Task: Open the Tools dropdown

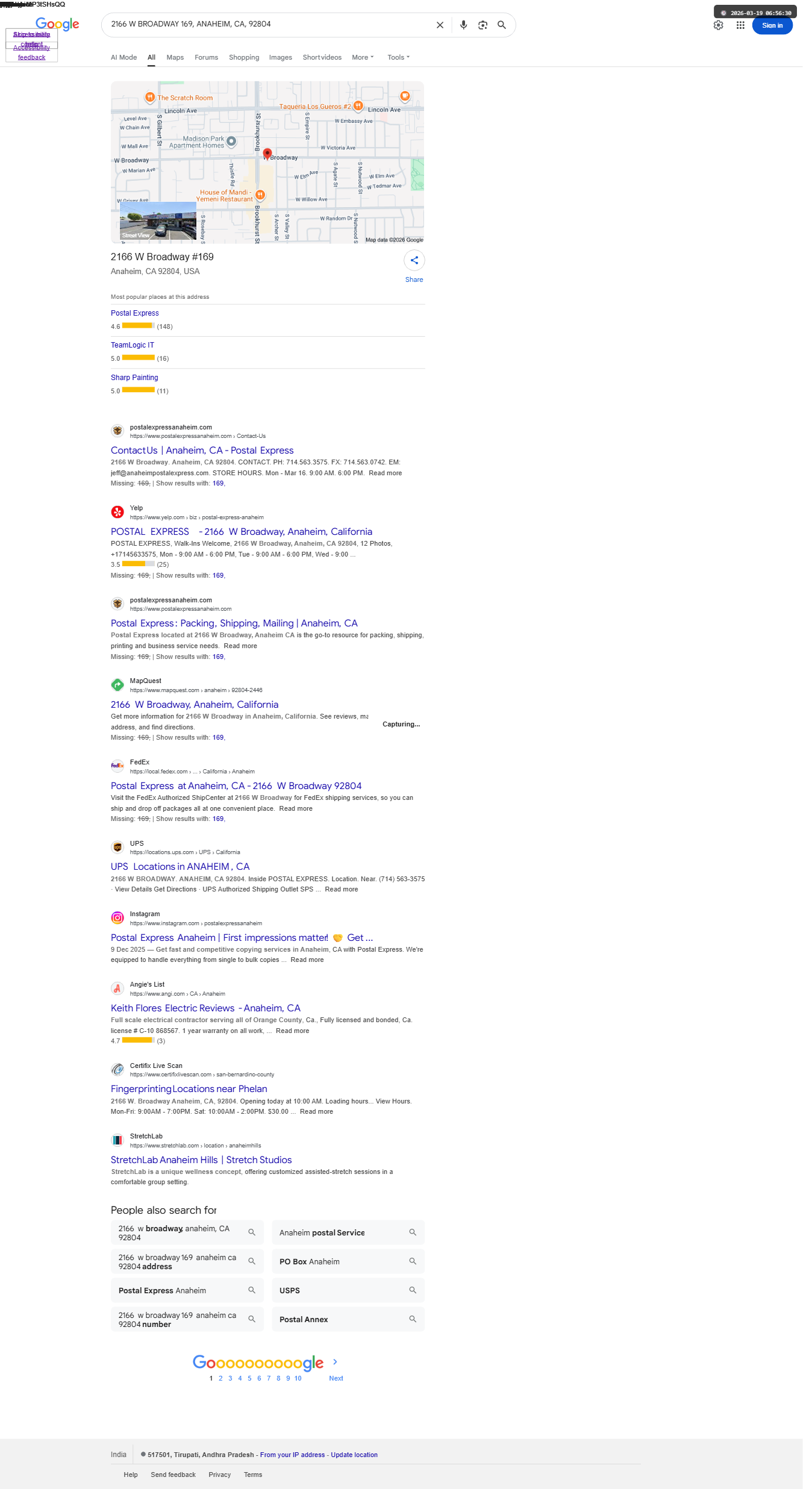Action: point(398,57)
